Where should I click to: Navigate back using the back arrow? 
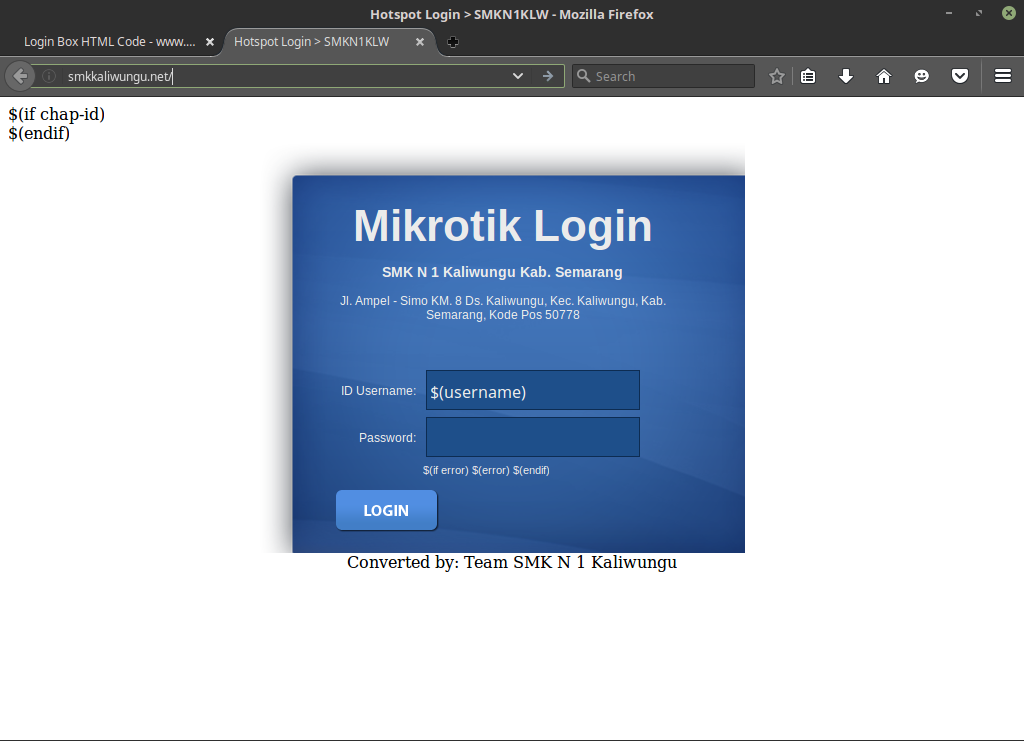pyautogui.click(x=19, y=75)
